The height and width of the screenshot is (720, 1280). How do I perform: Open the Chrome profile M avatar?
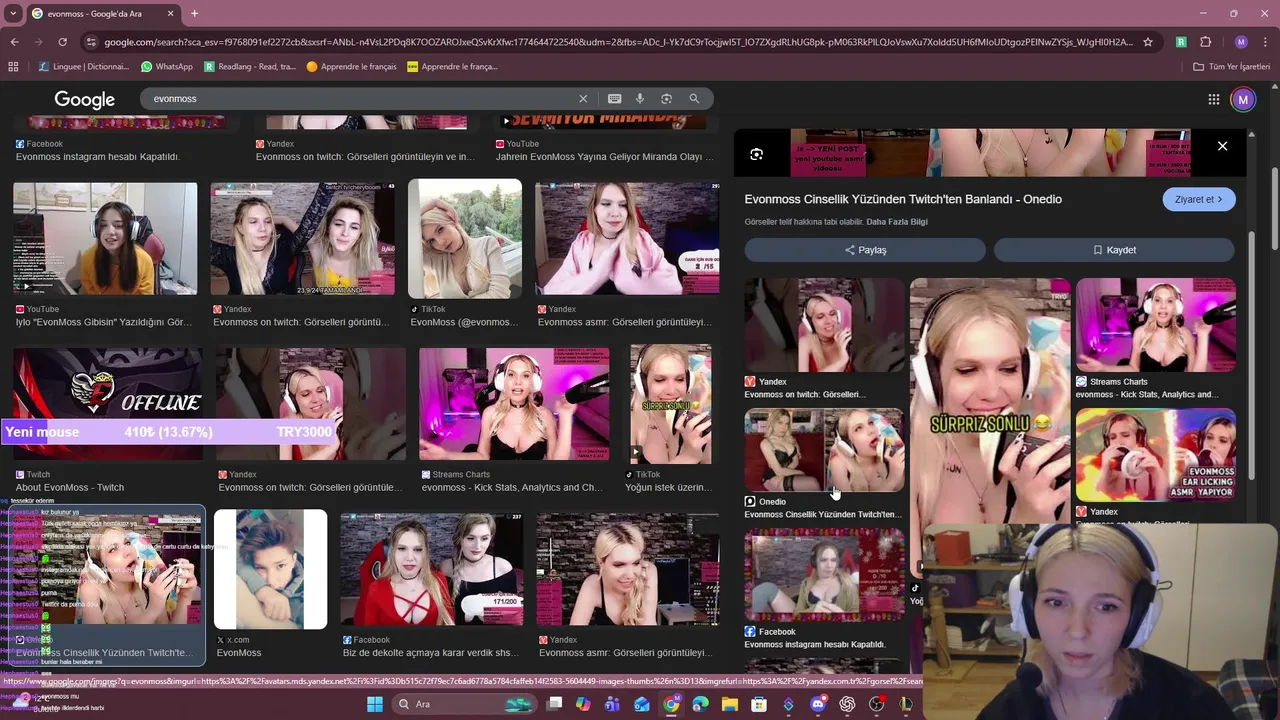pyautogui.click(x=1241, y=42)
